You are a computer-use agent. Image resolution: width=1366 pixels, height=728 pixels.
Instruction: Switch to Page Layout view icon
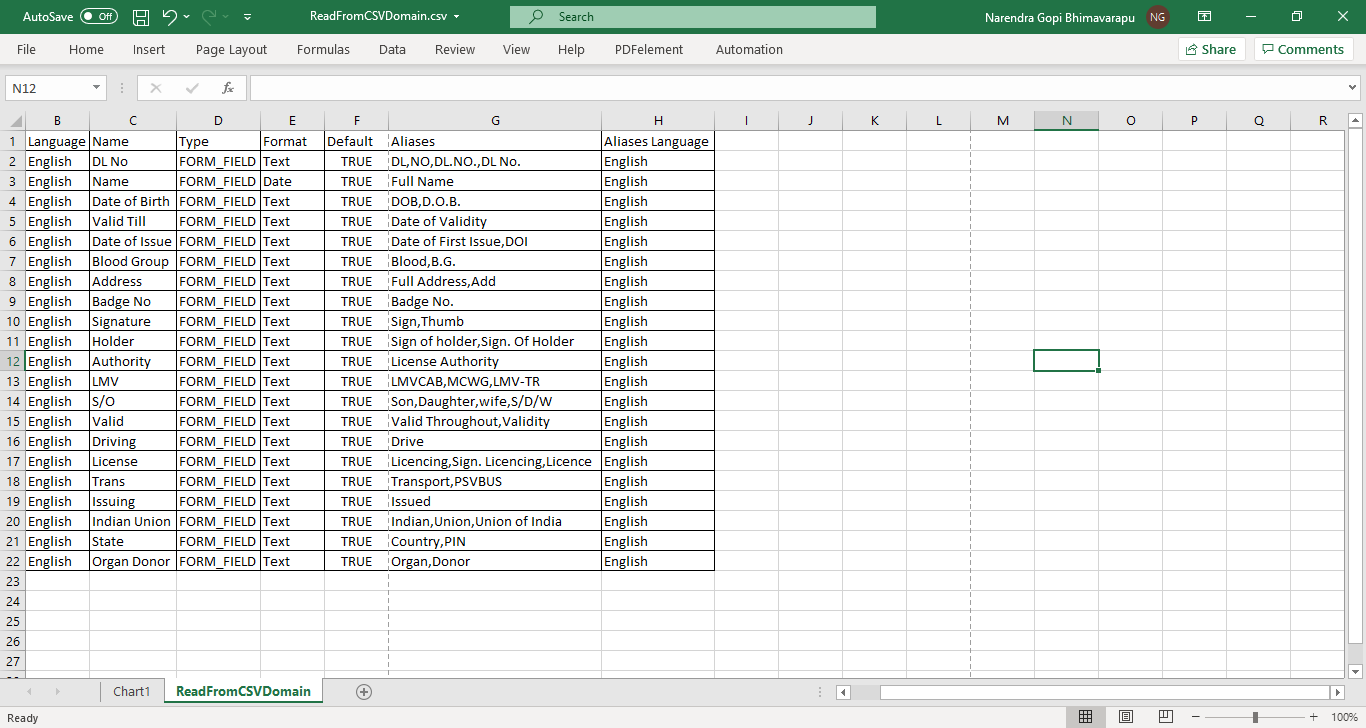coord(1126,717)
